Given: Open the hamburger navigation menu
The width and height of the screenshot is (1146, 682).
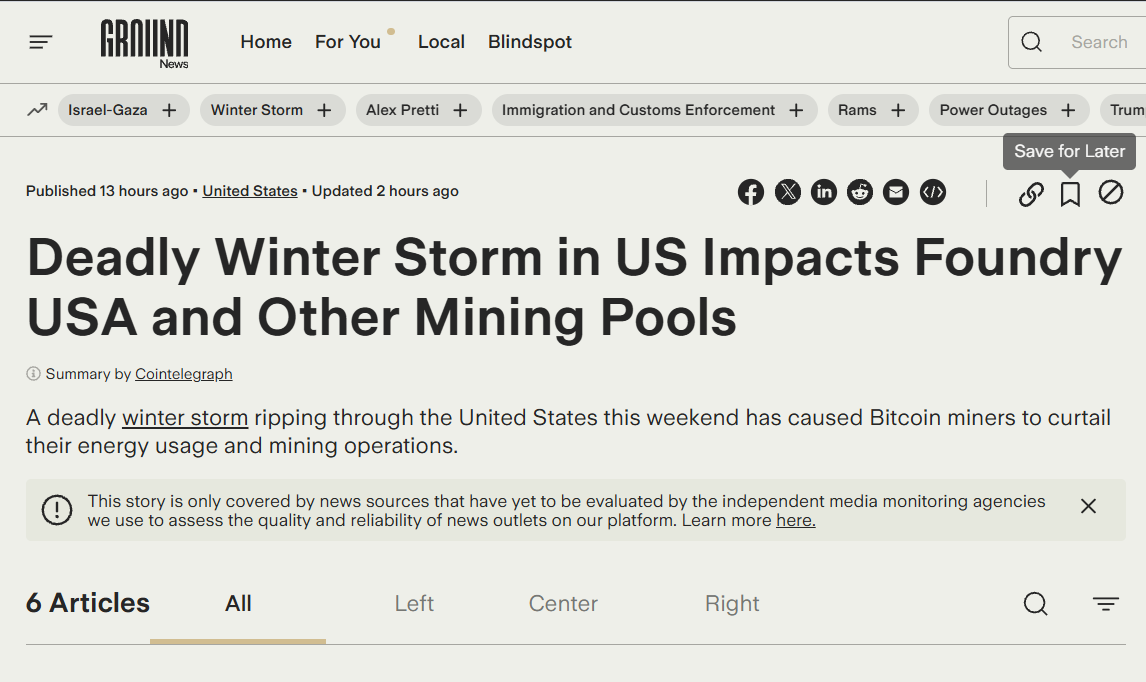Looking at the screenshot, I should click(x=40, y=41).
